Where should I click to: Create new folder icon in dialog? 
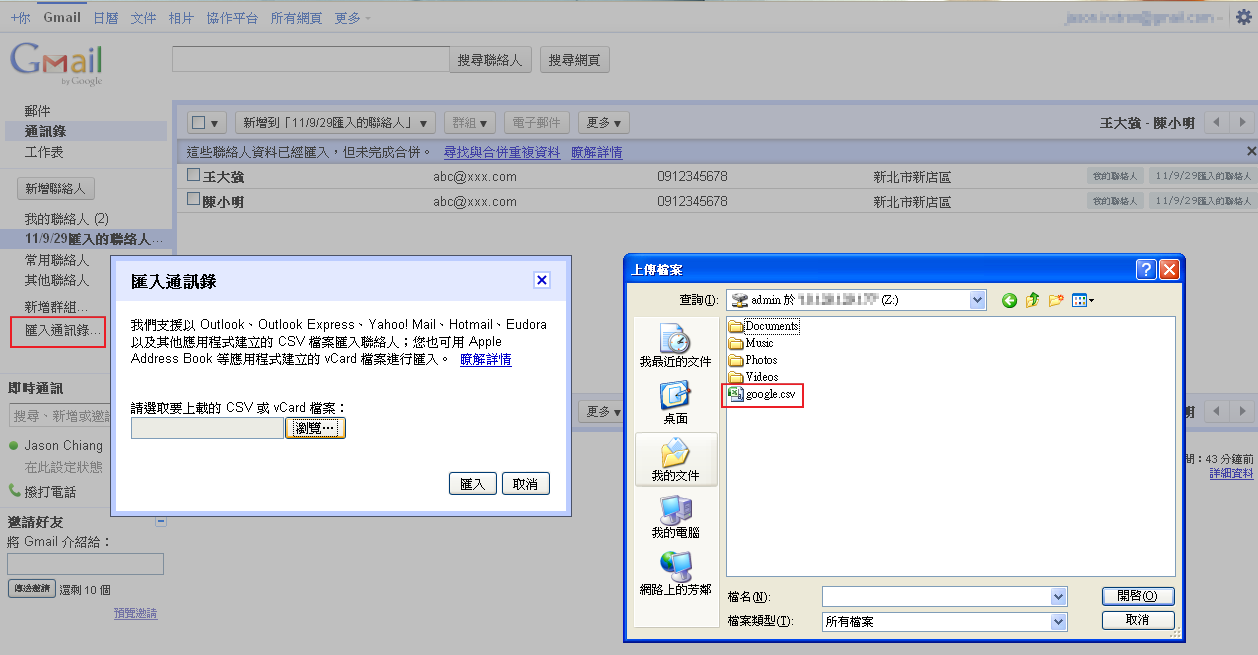(1056, 300)
